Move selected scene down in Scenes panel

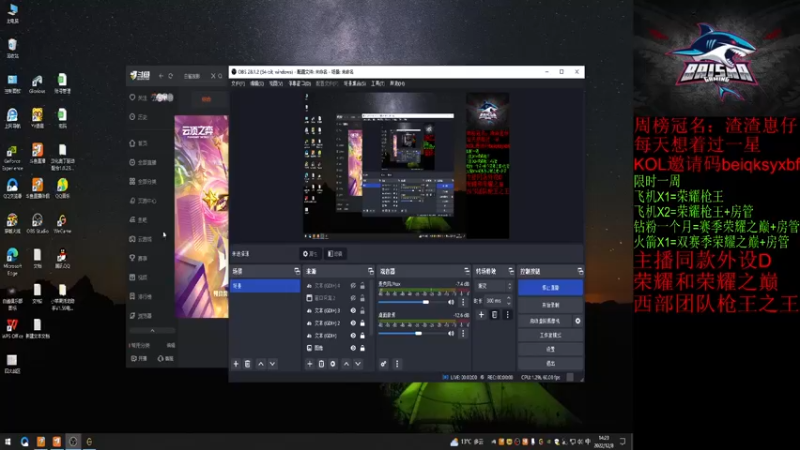272,364
